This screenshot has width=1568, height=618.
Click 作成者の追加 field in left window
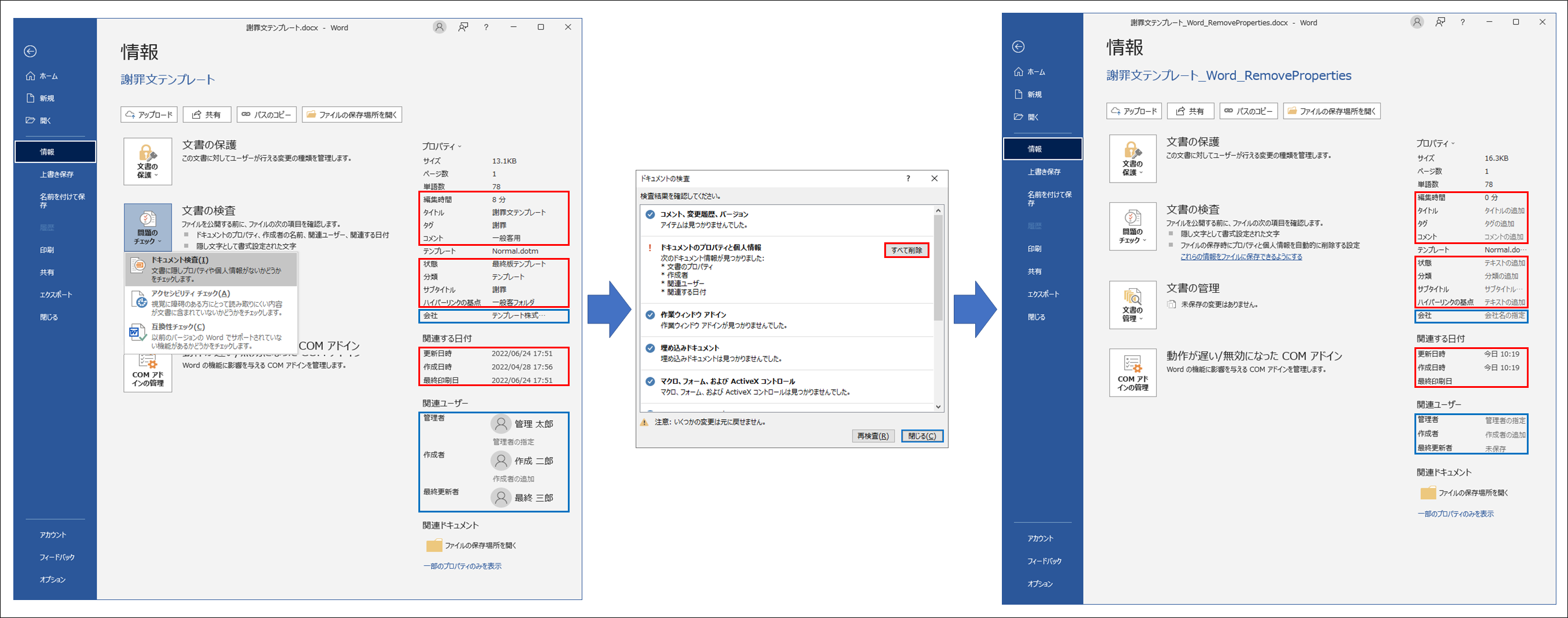tap(513, 479)
